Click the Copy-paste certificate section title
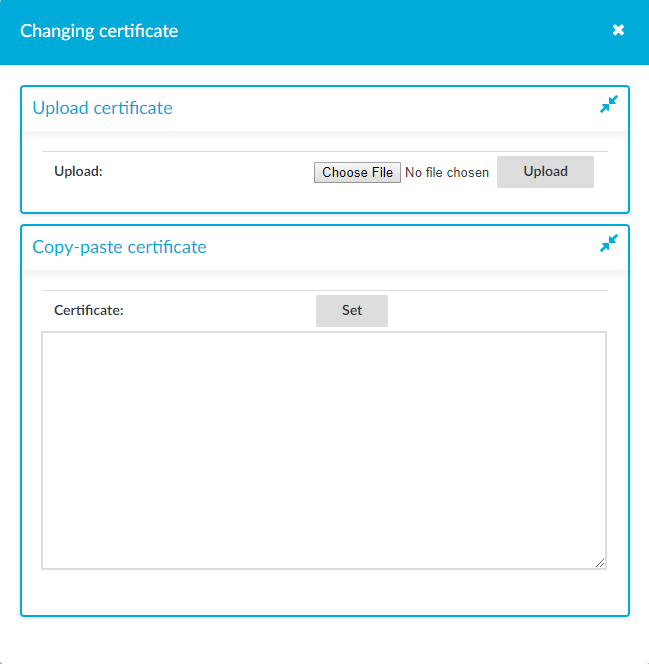649x664 pixels. pyautogui.click(x=119, y=247)
